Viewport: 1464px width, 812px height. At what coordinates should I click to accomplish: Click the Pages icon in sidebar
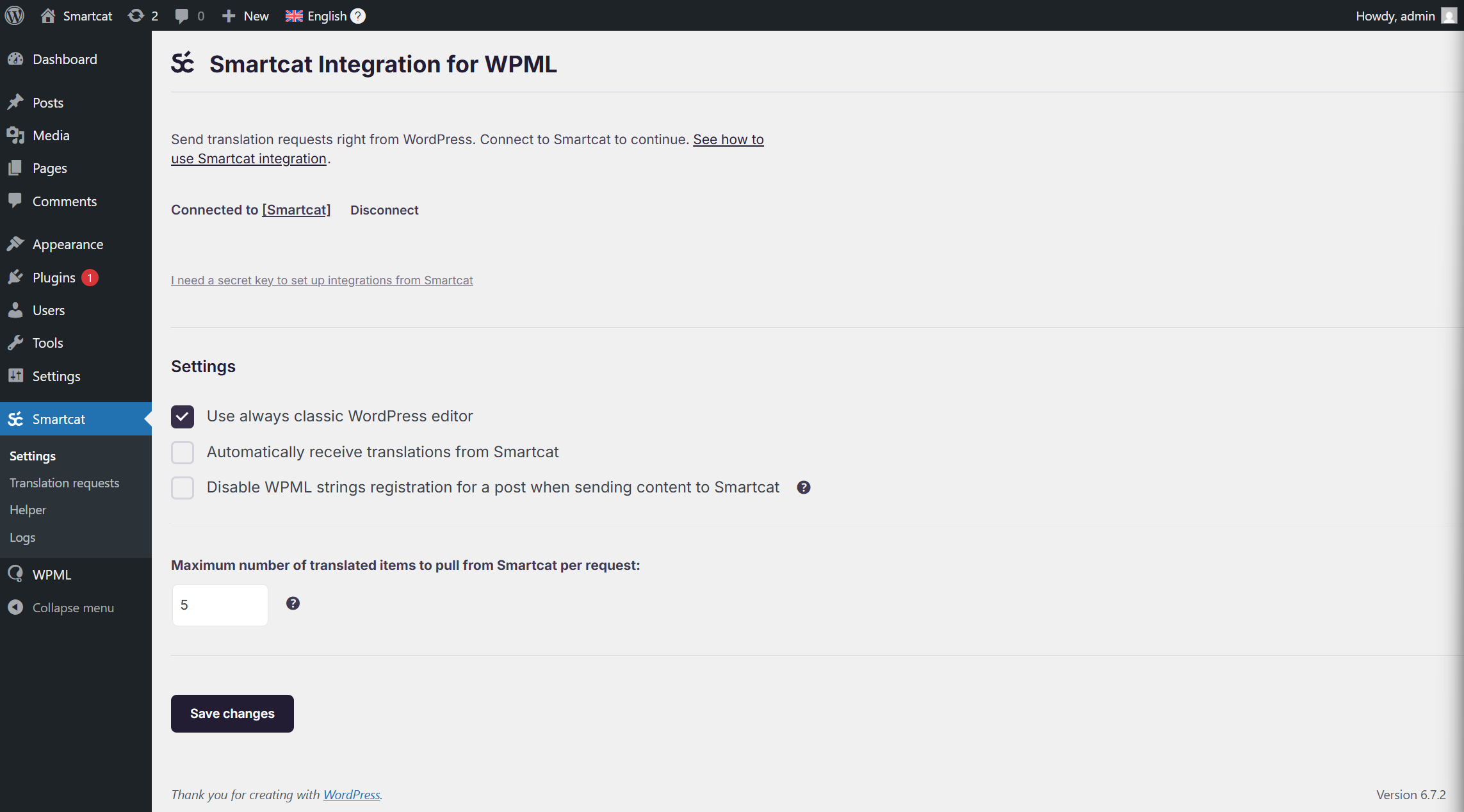pyautogui.click(x=16, y=168)
